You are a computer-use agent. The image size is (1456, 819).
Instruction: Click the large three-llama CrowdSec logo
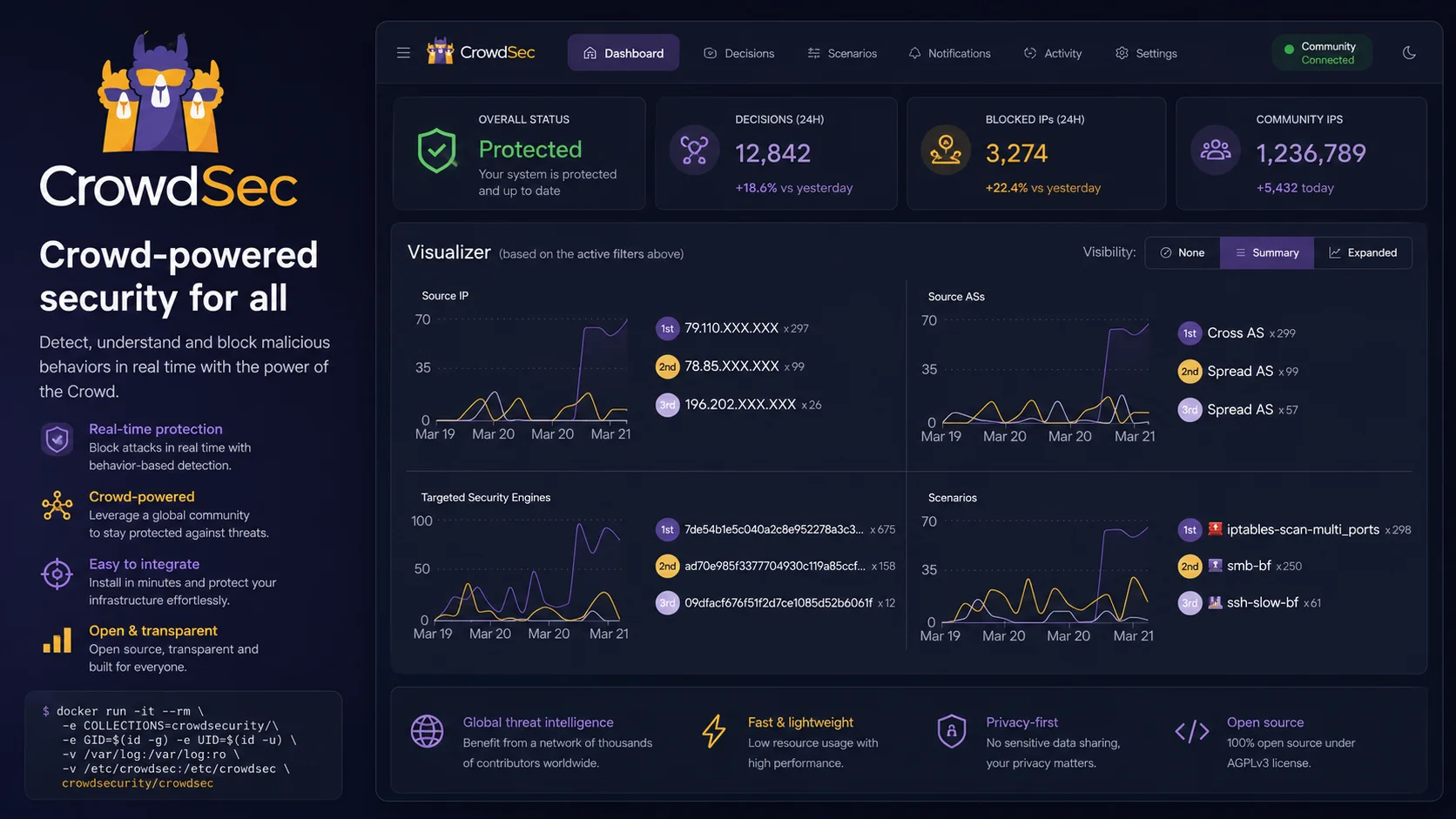tap(161, 92)
